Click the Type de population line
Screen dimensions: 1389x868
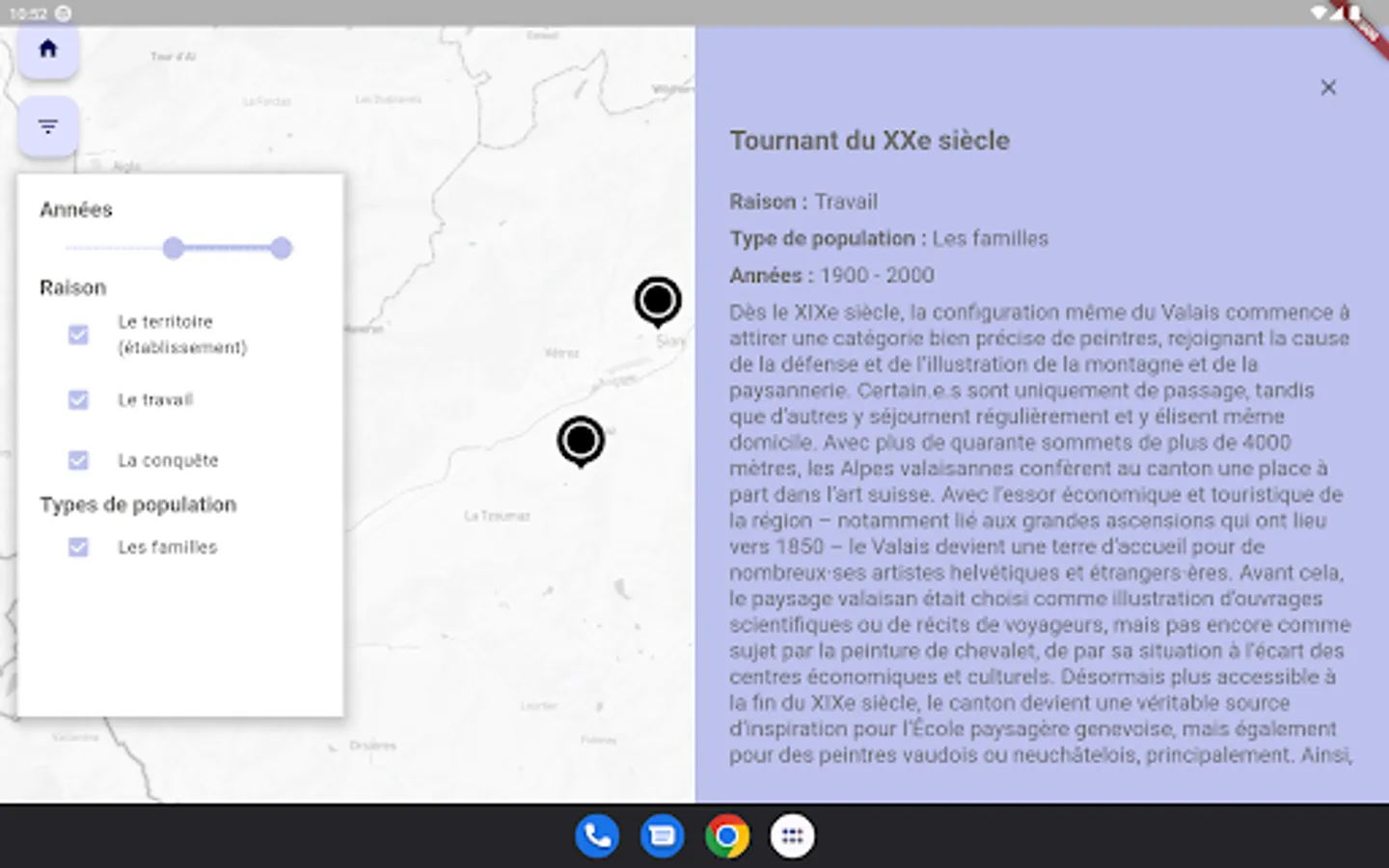point(888,238)
